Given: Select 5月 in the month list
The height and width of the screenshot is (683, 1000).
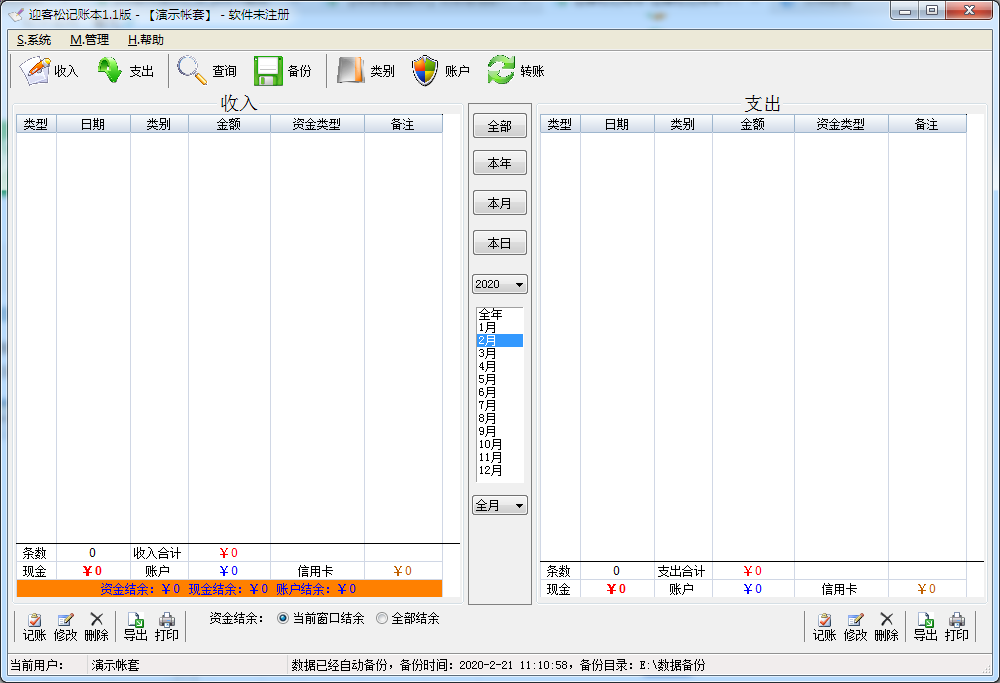Looking at the screenshot, I should pyautogui.click(x=500, y=379).
